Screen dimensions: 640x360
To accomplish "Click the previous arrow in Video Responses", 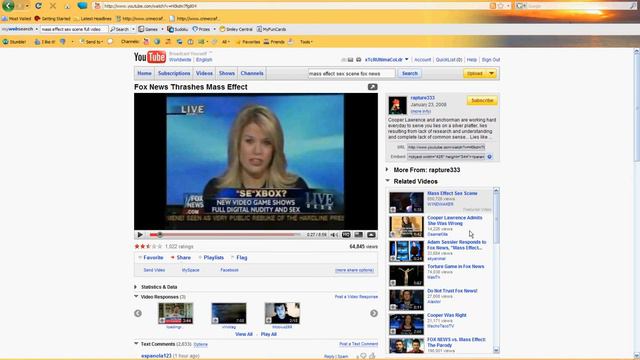I will tap(138, 313).
